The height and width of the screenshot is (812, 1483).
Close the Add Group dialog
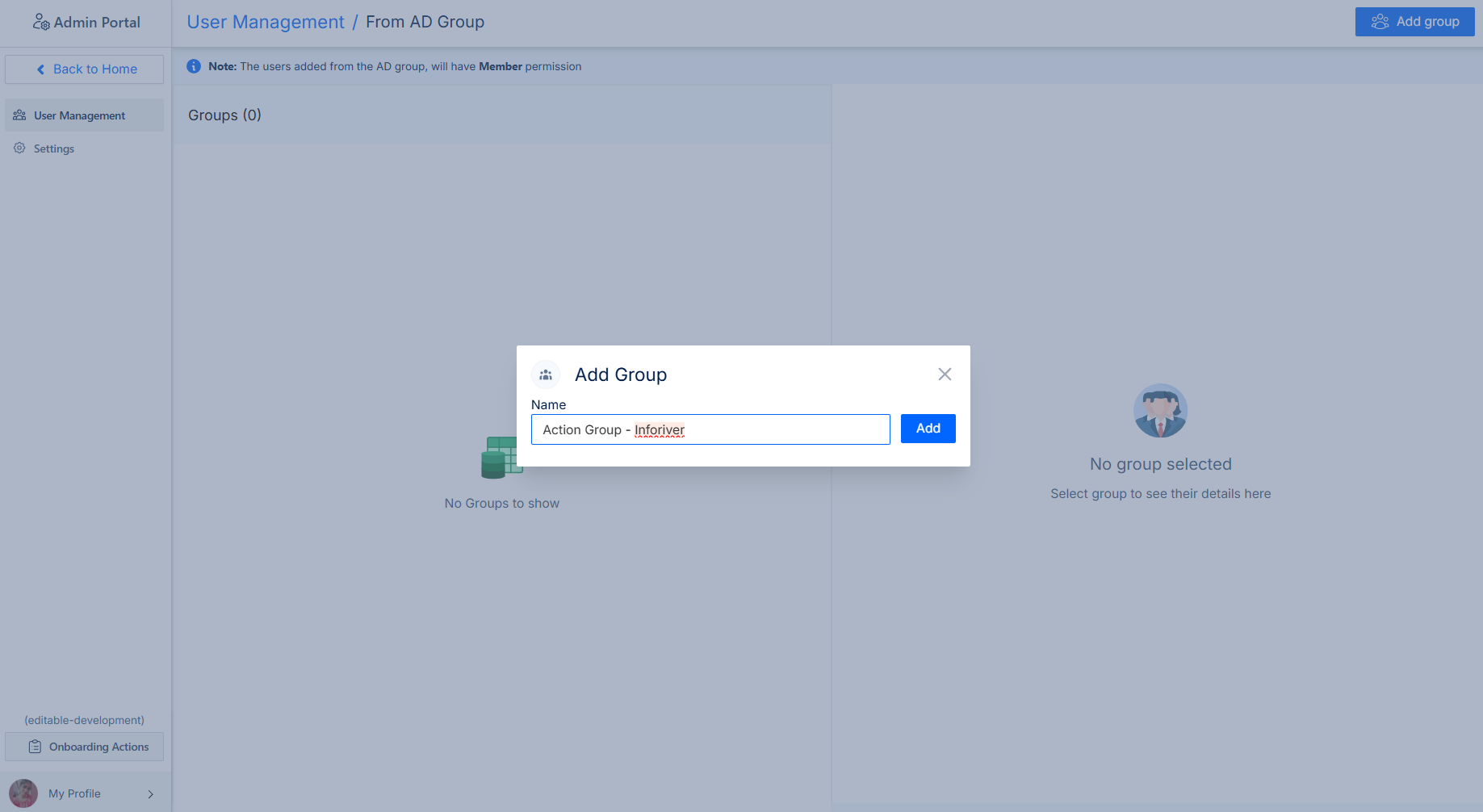pos(945,375)
